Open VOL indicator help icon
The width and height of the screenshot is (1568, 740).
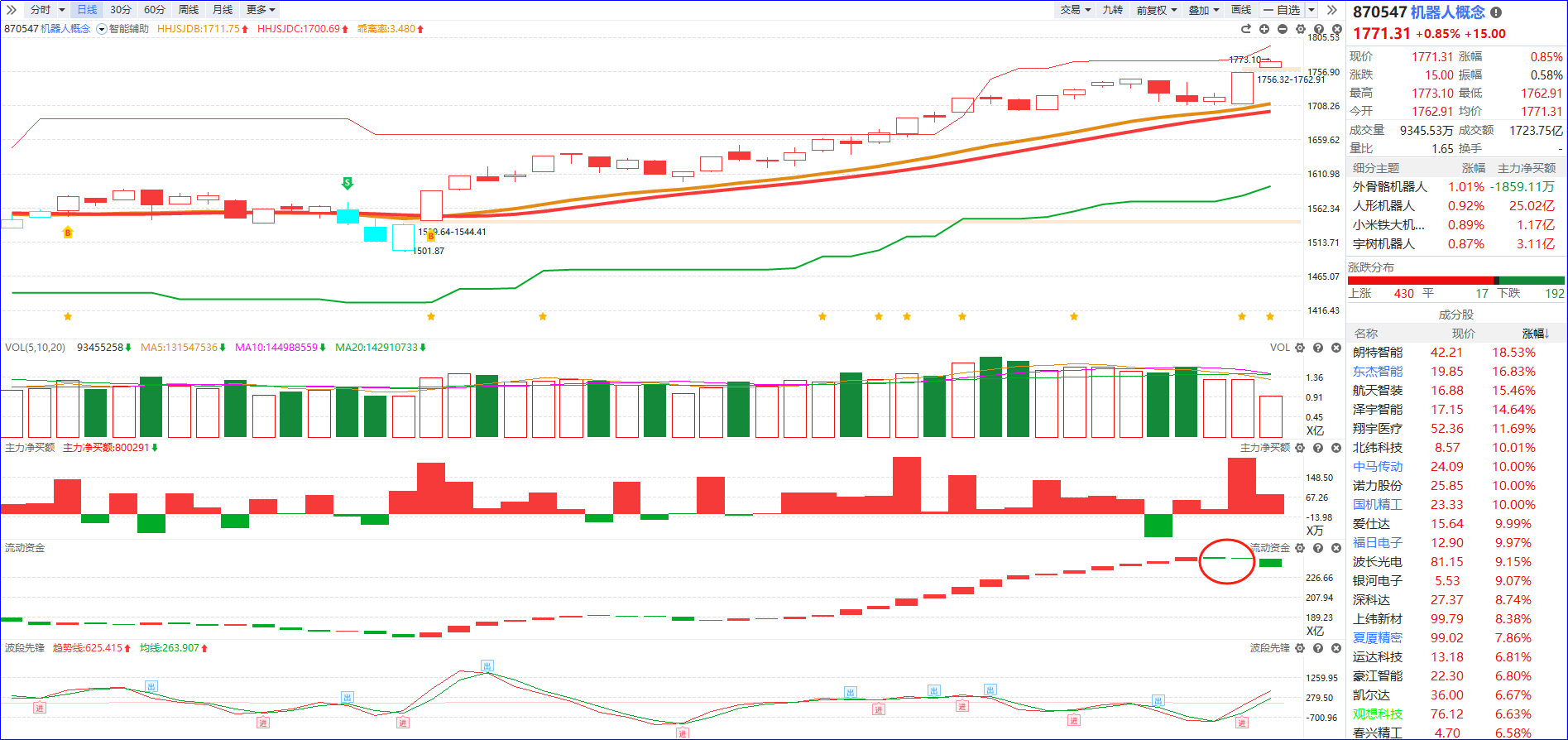1318,348
